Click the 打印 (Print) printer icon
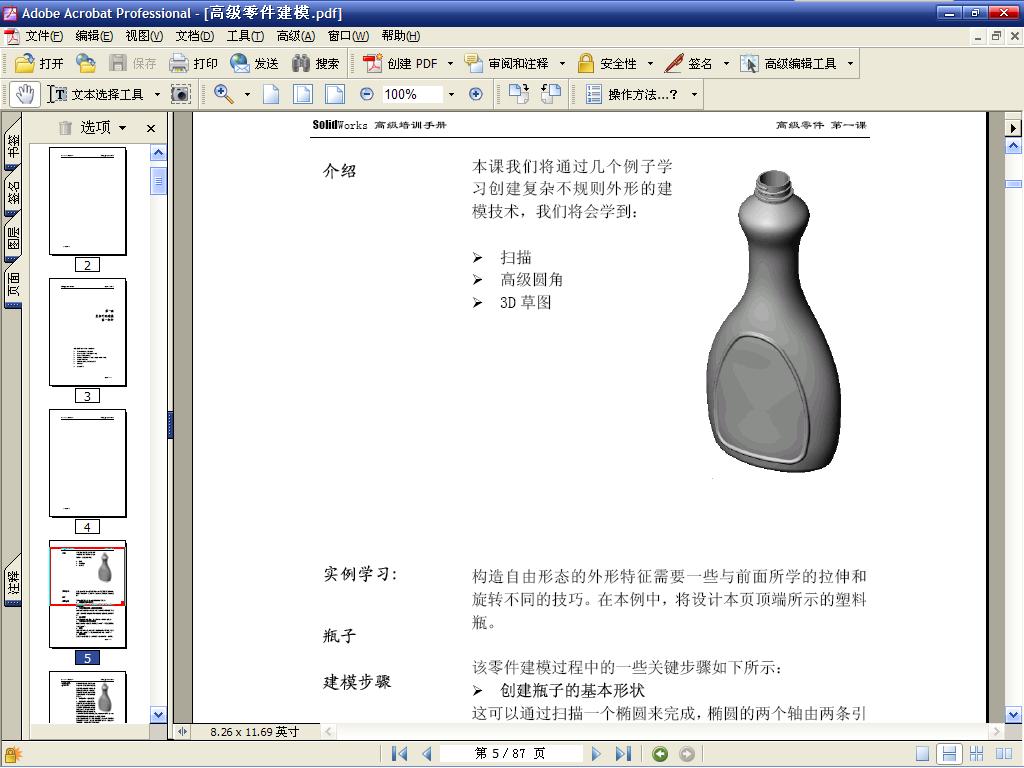Screen dimensions: 1024x768 (x=178, y=63)
